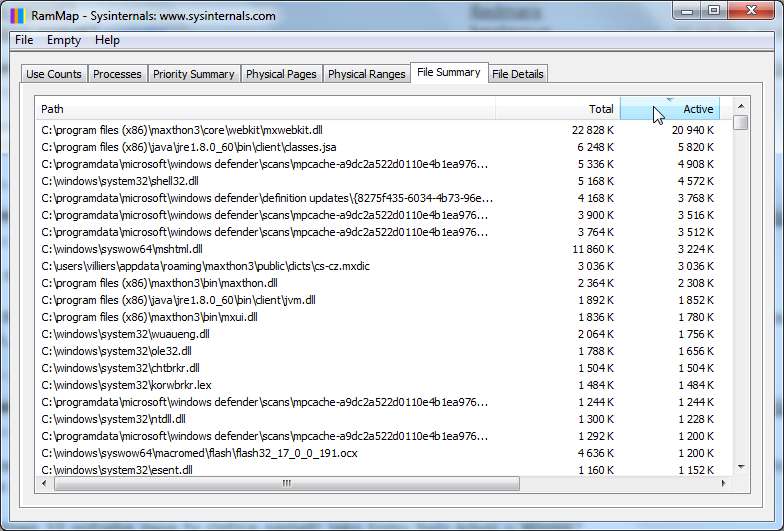
Task: Click vertical scrollbar up arrow
Action: pos(741,106)
